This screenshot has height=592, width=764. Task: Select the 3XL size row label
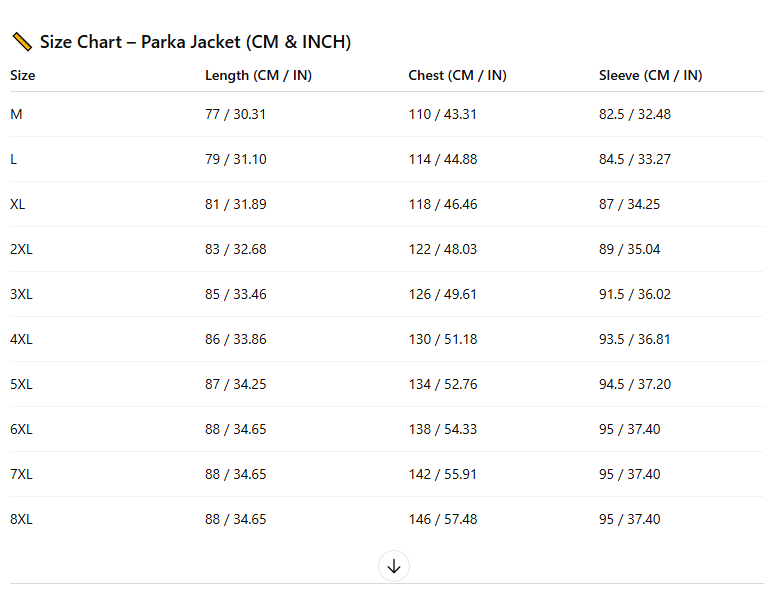[x=21, y=294]
